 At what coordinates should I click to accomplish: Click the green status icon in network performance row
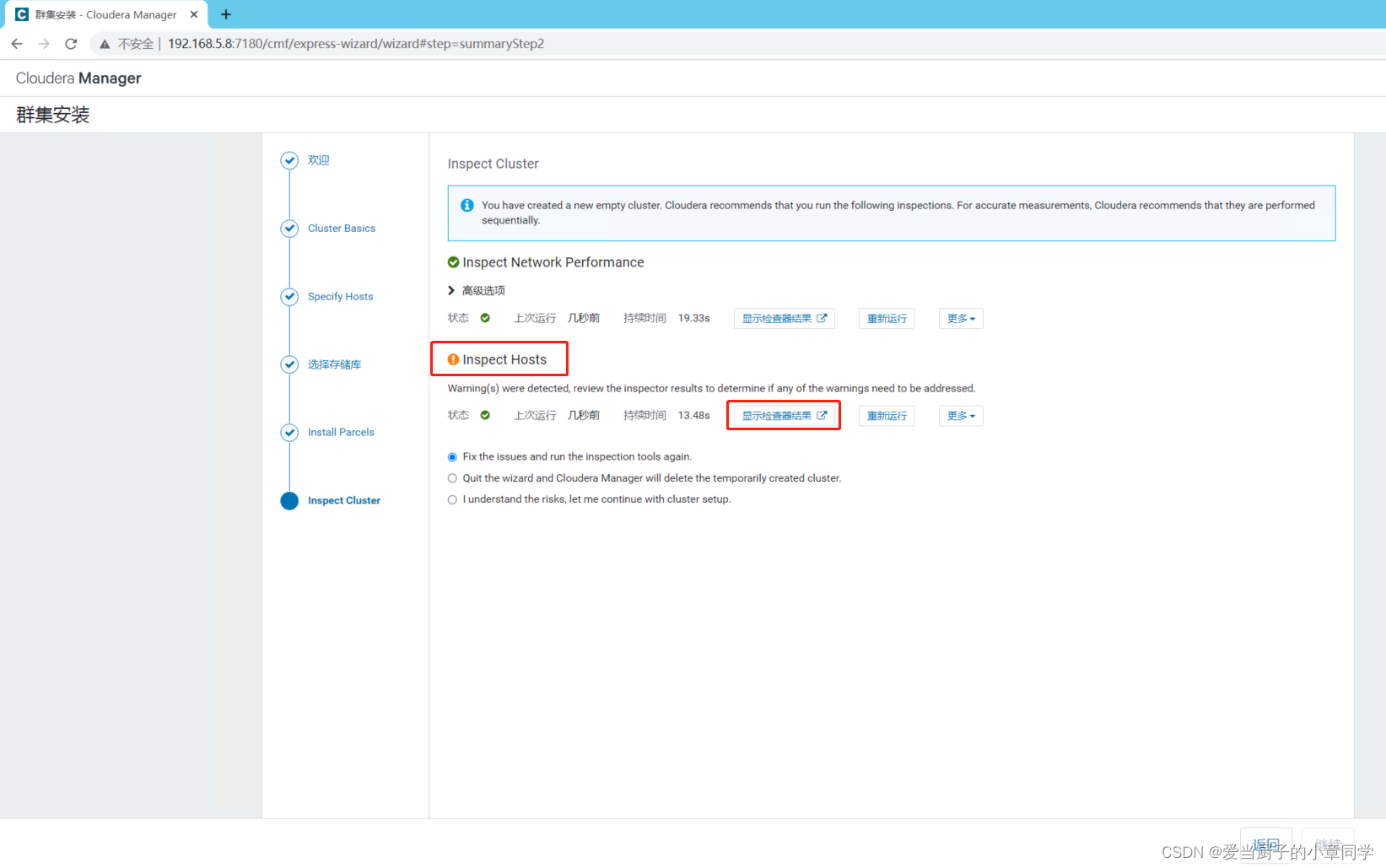tap(485, 318)
